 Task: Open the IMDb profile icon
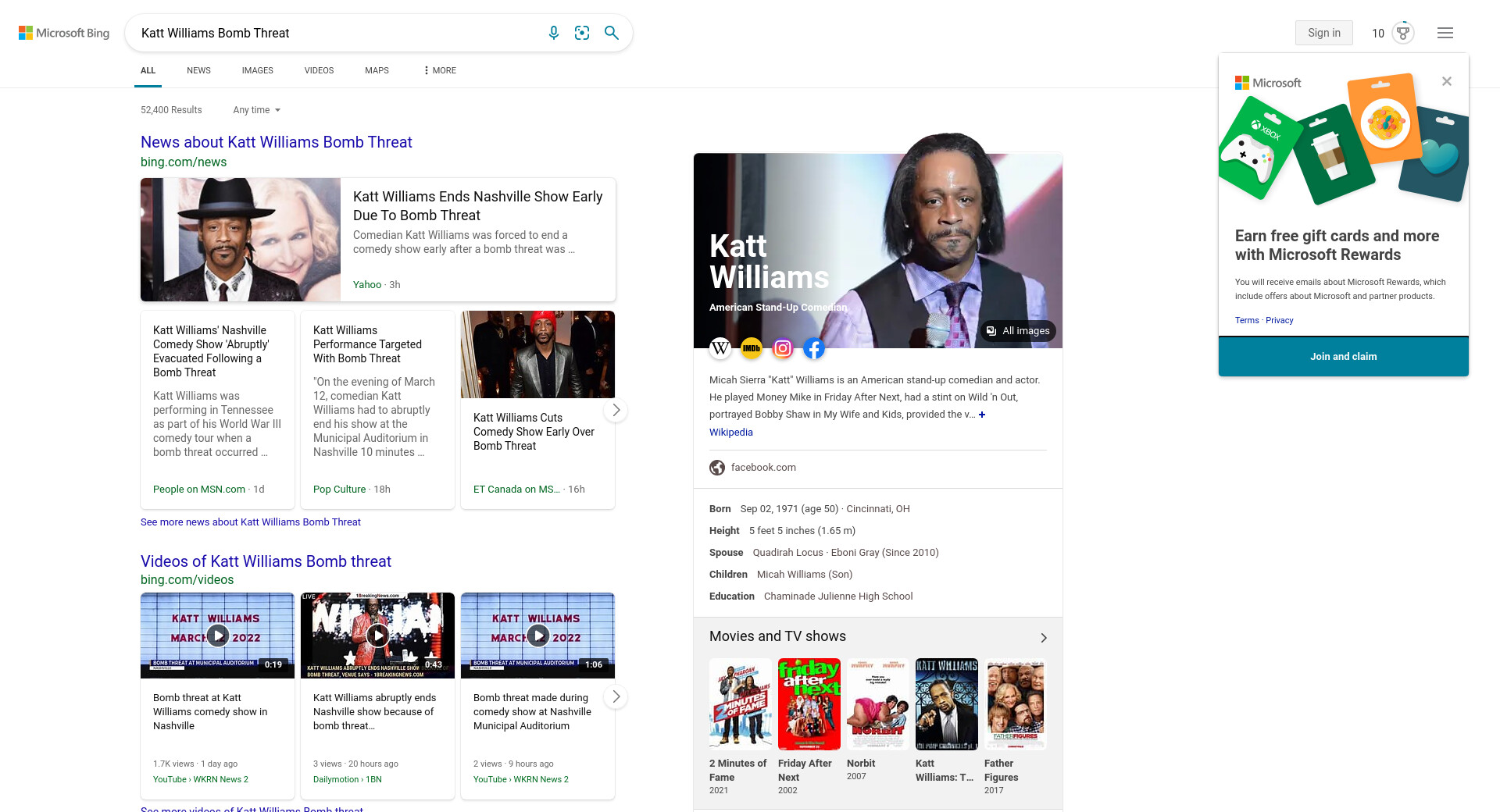coord(752,348)
